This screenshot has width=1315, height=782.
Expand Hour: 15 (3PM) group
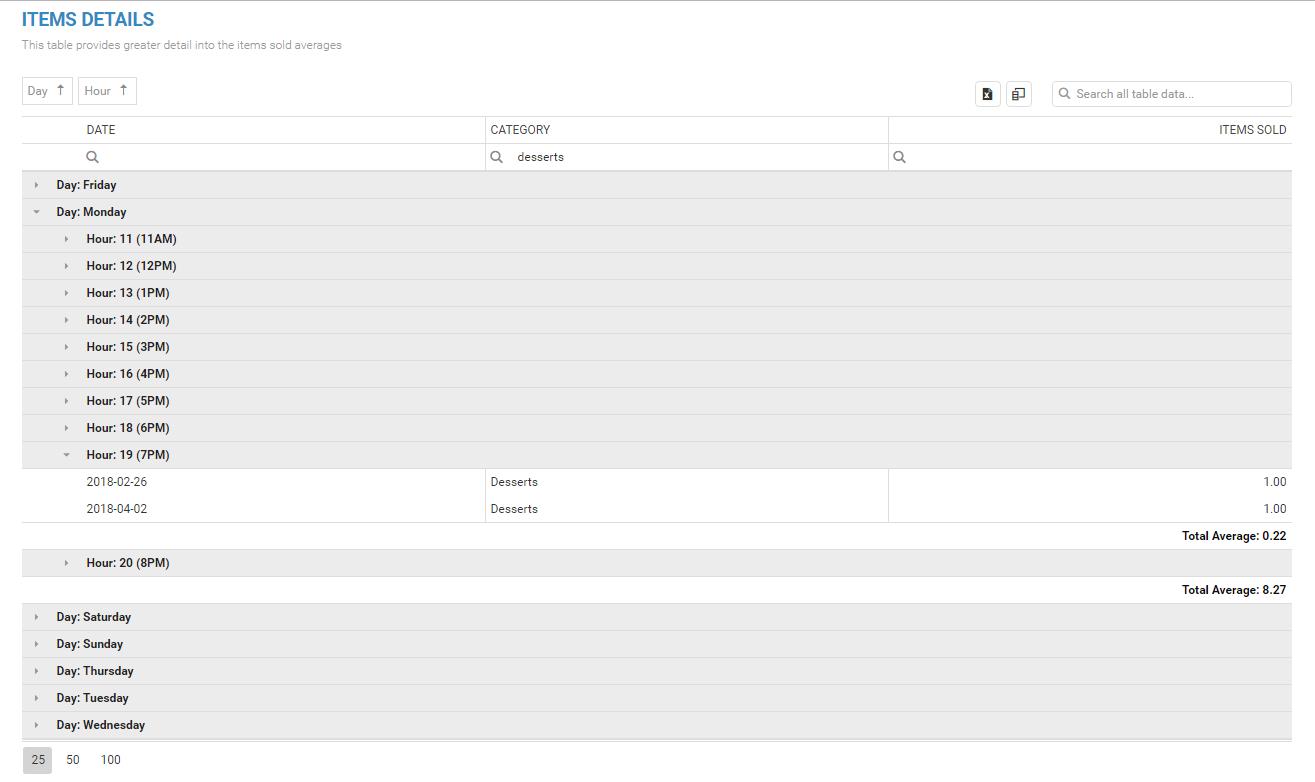tap(67, 347)
